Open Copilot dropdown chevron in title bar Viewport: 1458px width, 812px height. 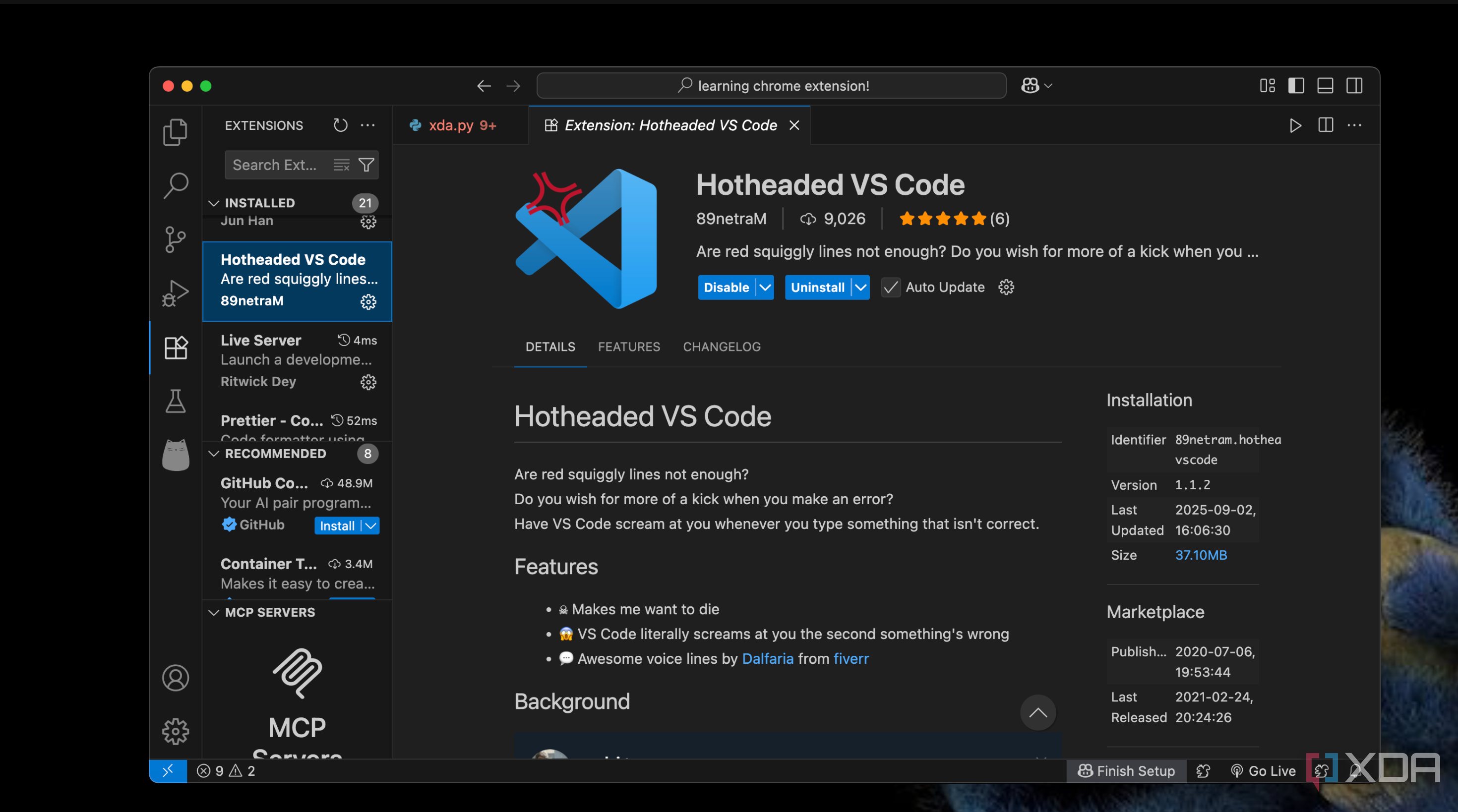pos(1048,86)
